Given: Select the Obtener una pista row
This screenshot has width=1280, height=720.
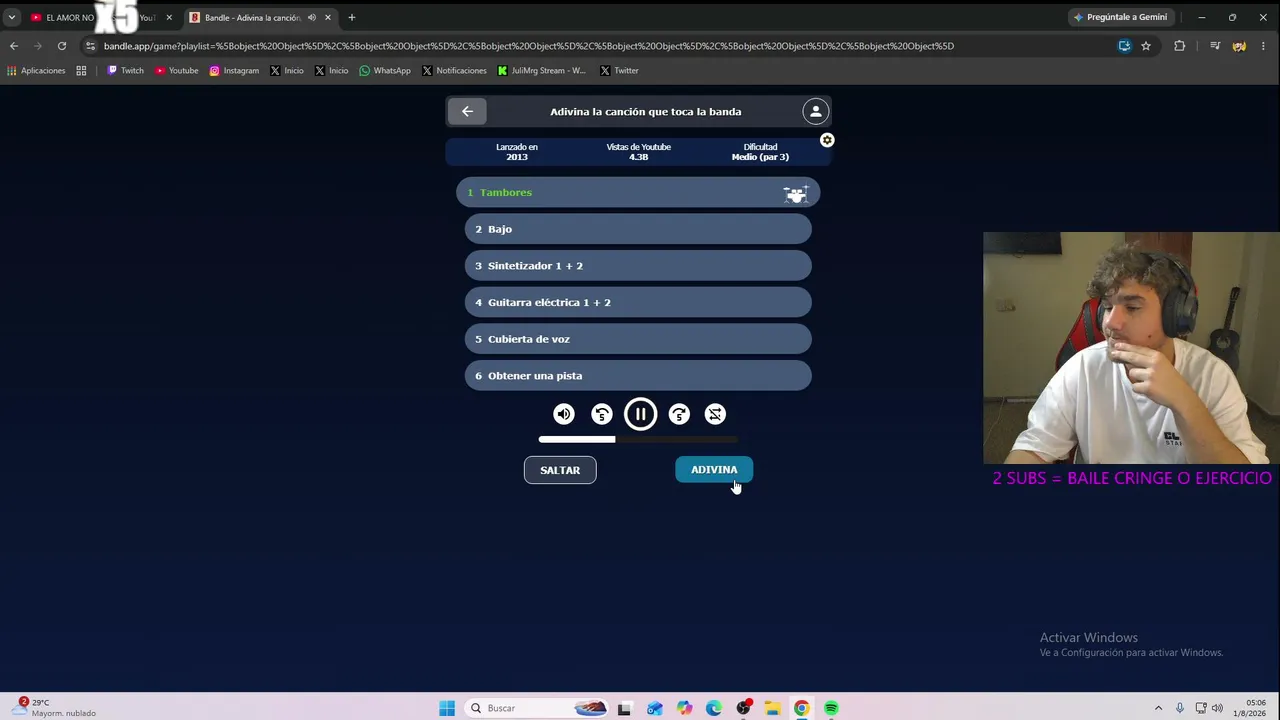Looking at the screenshot, I should [x=638, y=376].
